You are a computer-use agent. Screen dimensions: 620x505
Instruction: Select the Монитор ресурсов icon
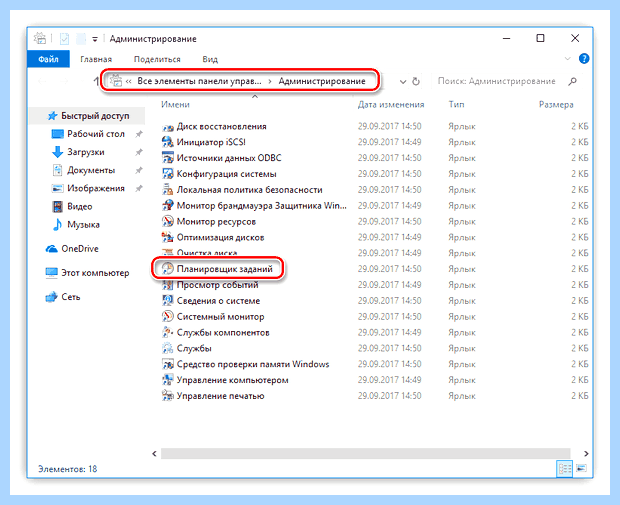point(168,221)
